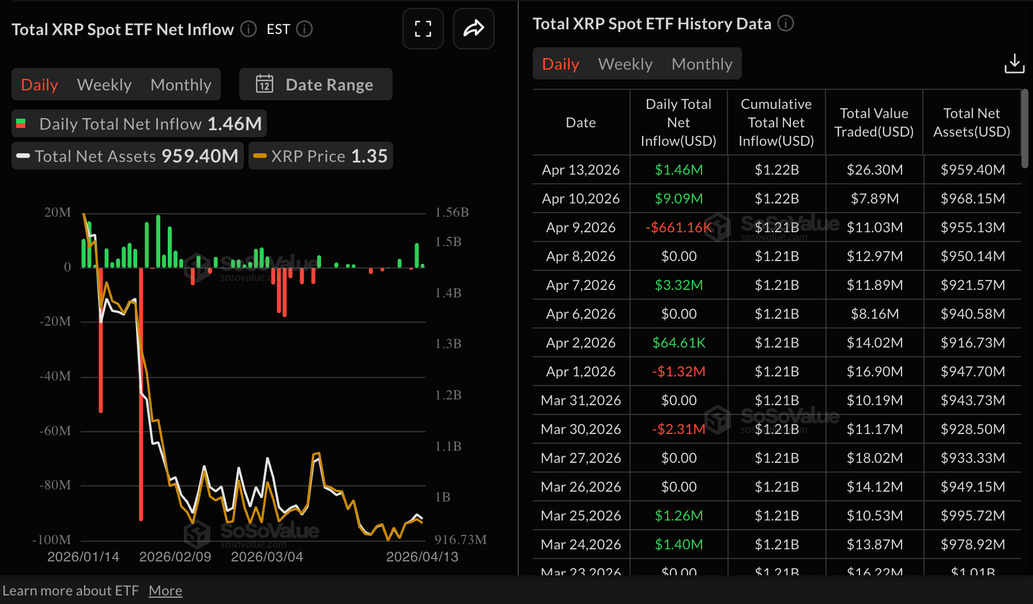Switch chart to Monthly view
This screenshot has width=1033, height=604.
coord(180,85)
